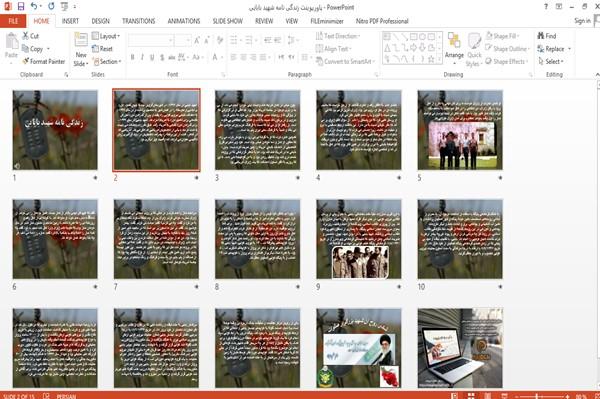600x399 pixels.
Task: Open Shape Effects dropdown
Action: pos(507,61)
